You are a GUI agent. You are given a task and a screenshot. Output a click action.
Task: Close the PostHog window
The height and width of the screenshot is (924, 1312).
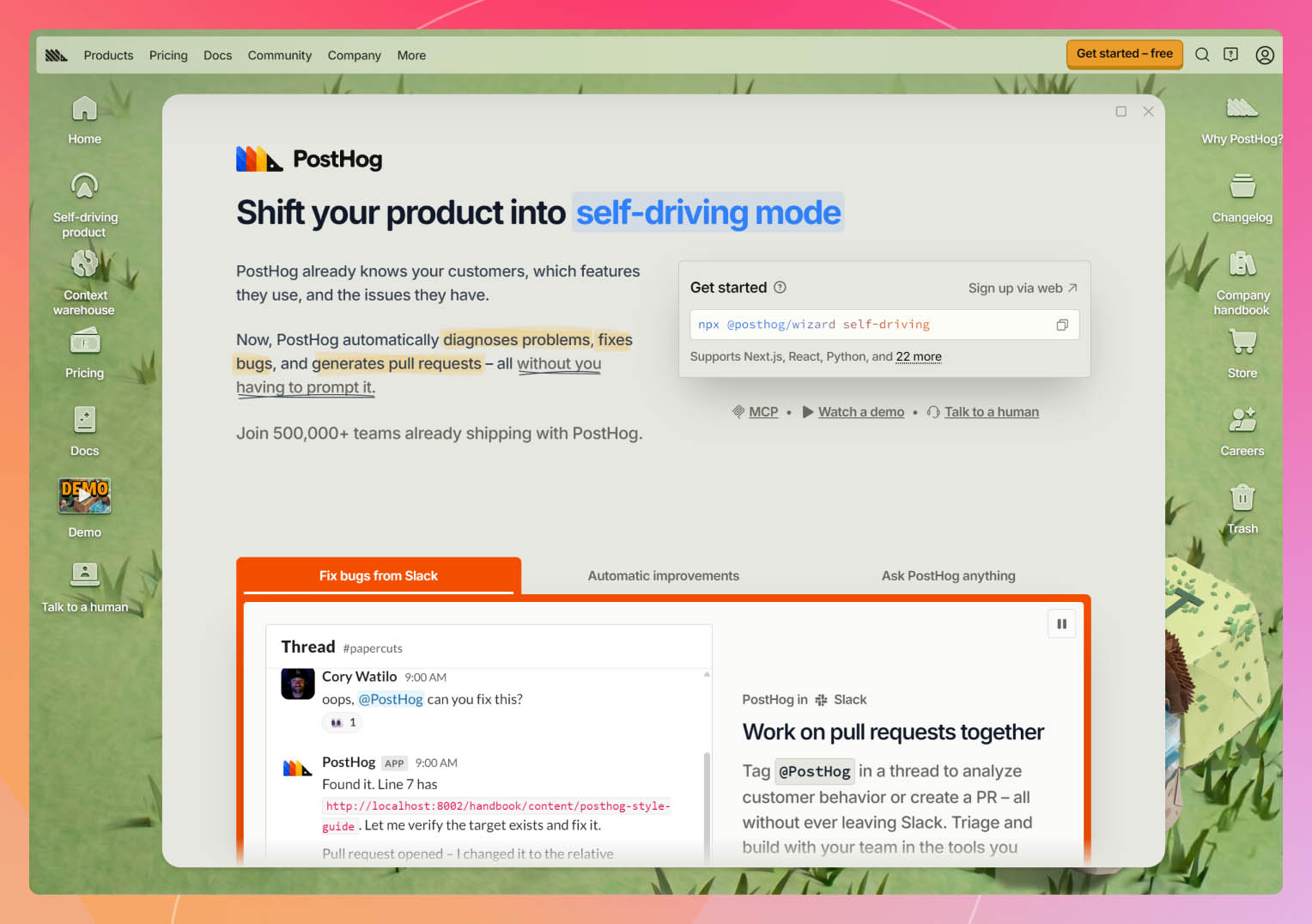(1148, 112)
